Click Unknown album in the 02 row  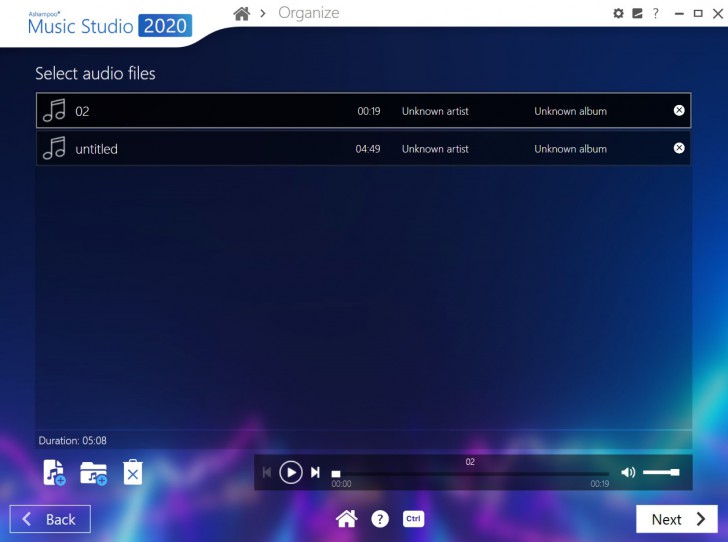[570, 111]
